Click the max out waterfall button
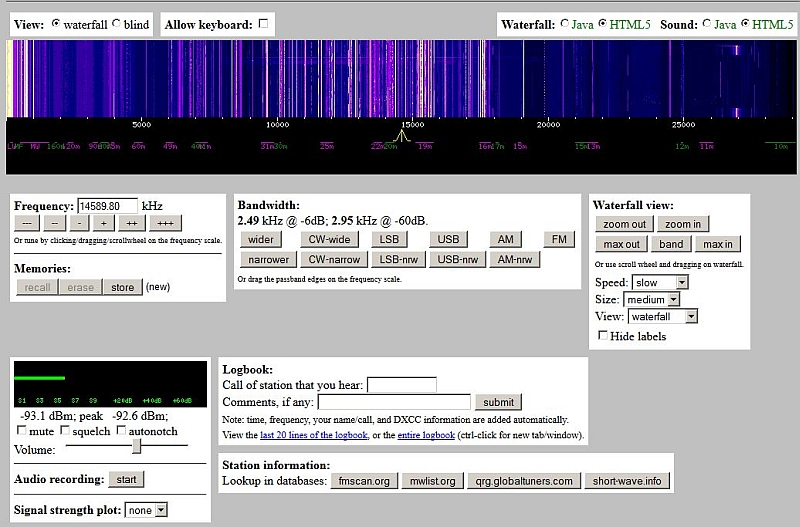The height and width of the screenshot is (527, 800). coord(620,244)
